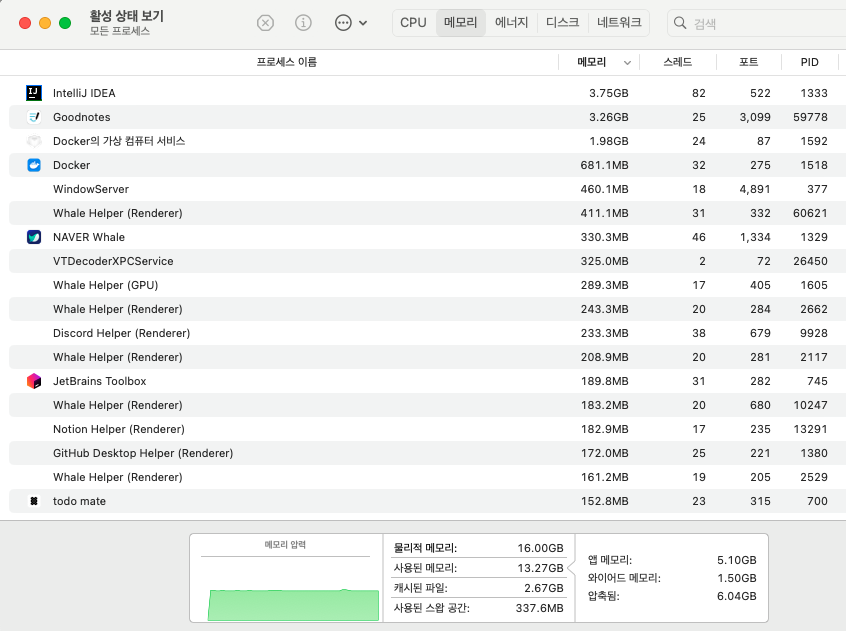Select the Goodnotes process name
Viewport: 846px width, 631px height.
click(x=81, y=117)
